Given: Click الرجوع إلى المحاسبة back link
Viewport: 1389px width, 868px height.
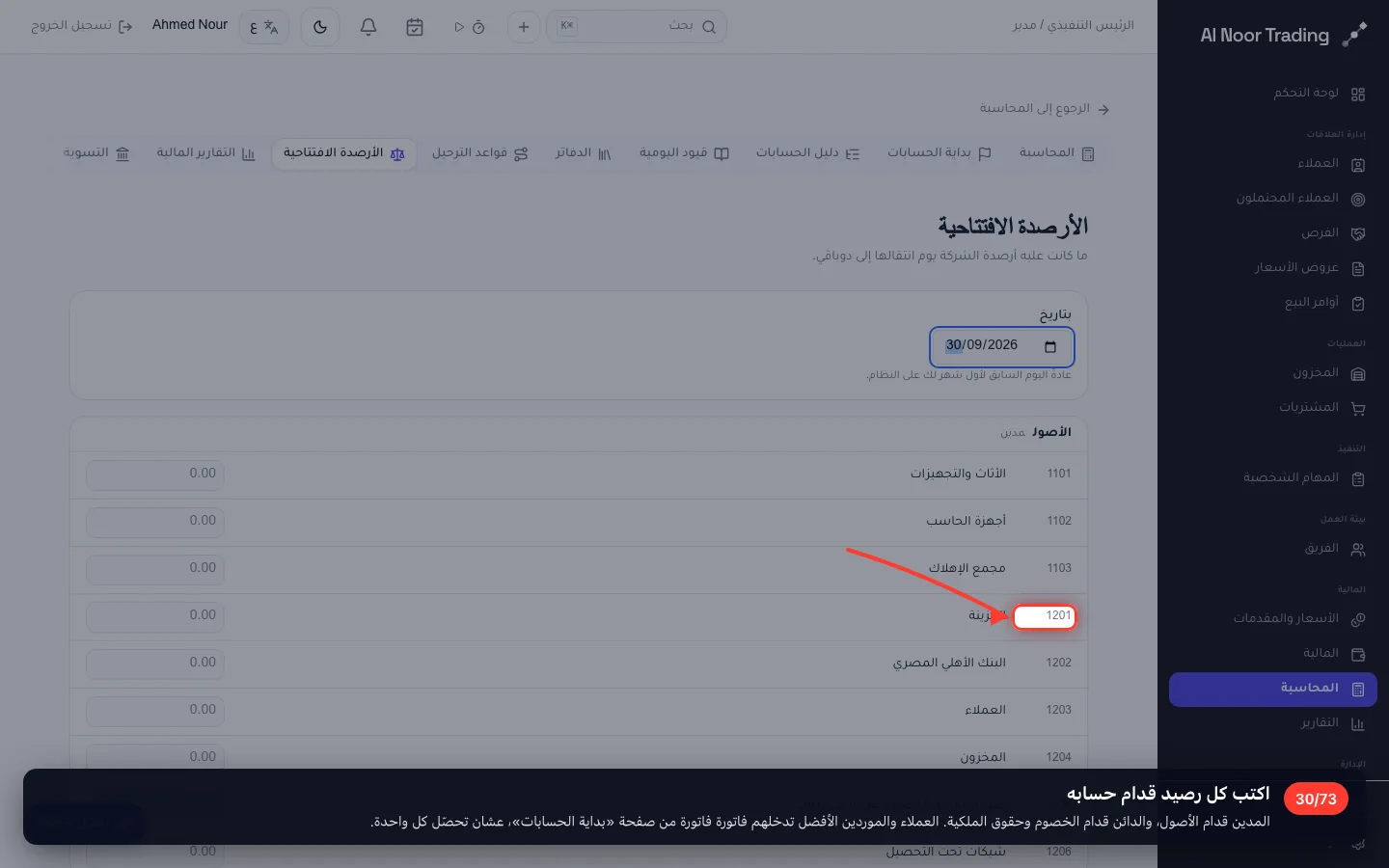Looking at the screenshot, I should [x=1044, y=109].
